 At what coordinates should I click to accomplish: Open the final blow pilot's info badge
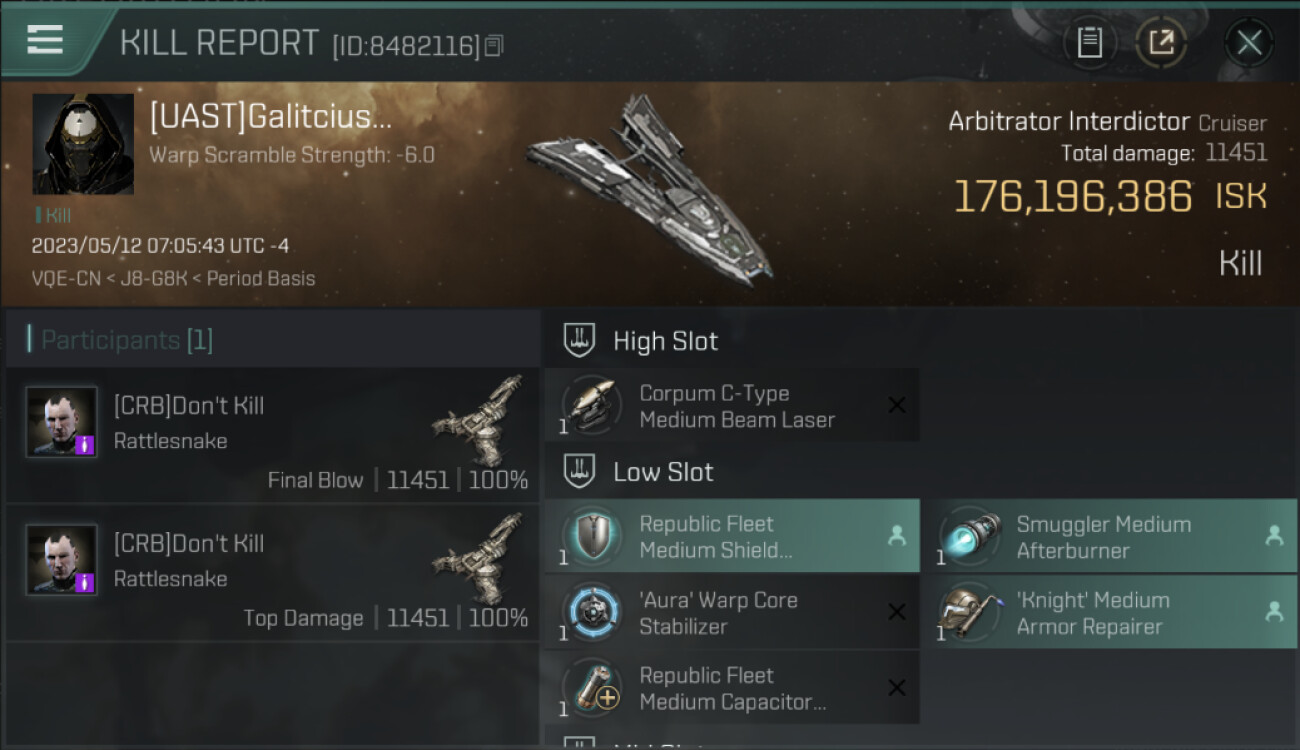(x=84, y=444)
